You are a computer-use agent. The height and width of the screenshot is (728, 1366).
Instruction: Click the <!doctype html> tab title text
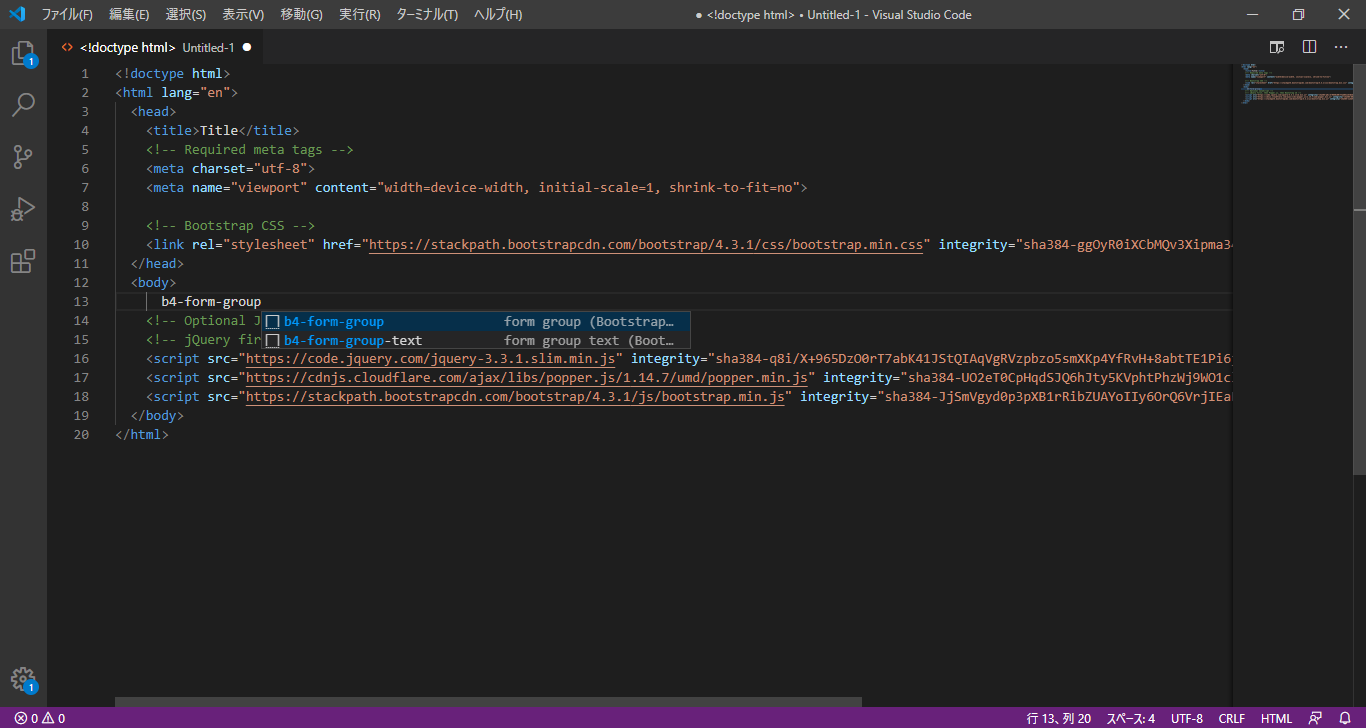(x=128, y=47)
